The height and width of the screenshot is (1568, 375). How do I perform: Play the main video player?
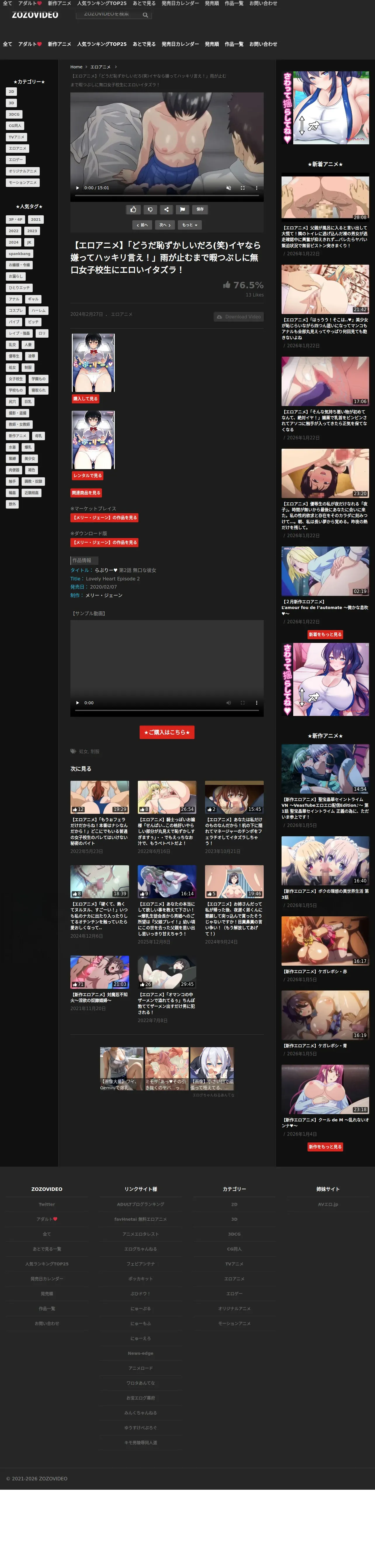click(77, 188)
